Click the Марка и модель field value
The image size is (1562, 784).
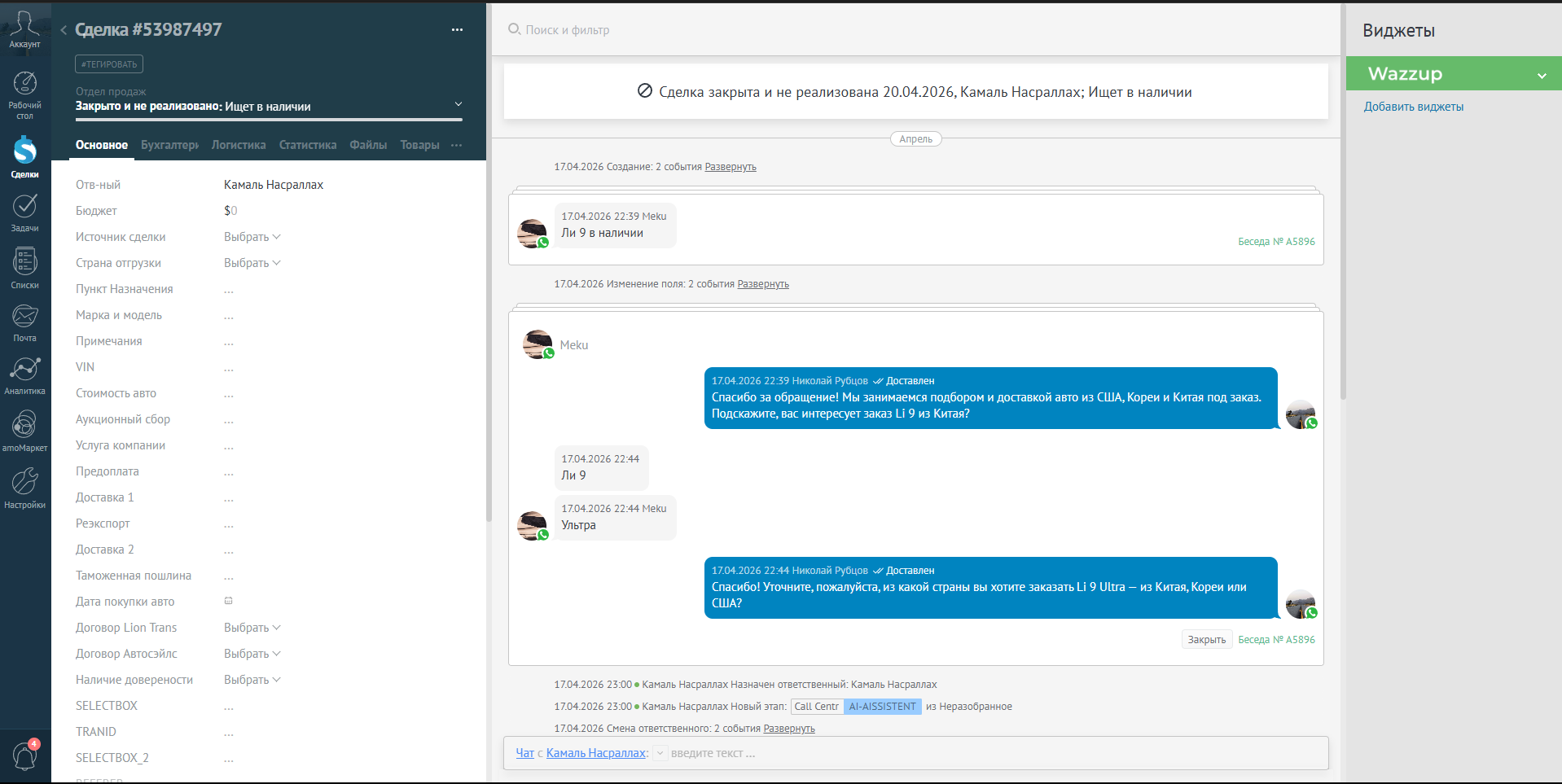click(x=229, y=316)
